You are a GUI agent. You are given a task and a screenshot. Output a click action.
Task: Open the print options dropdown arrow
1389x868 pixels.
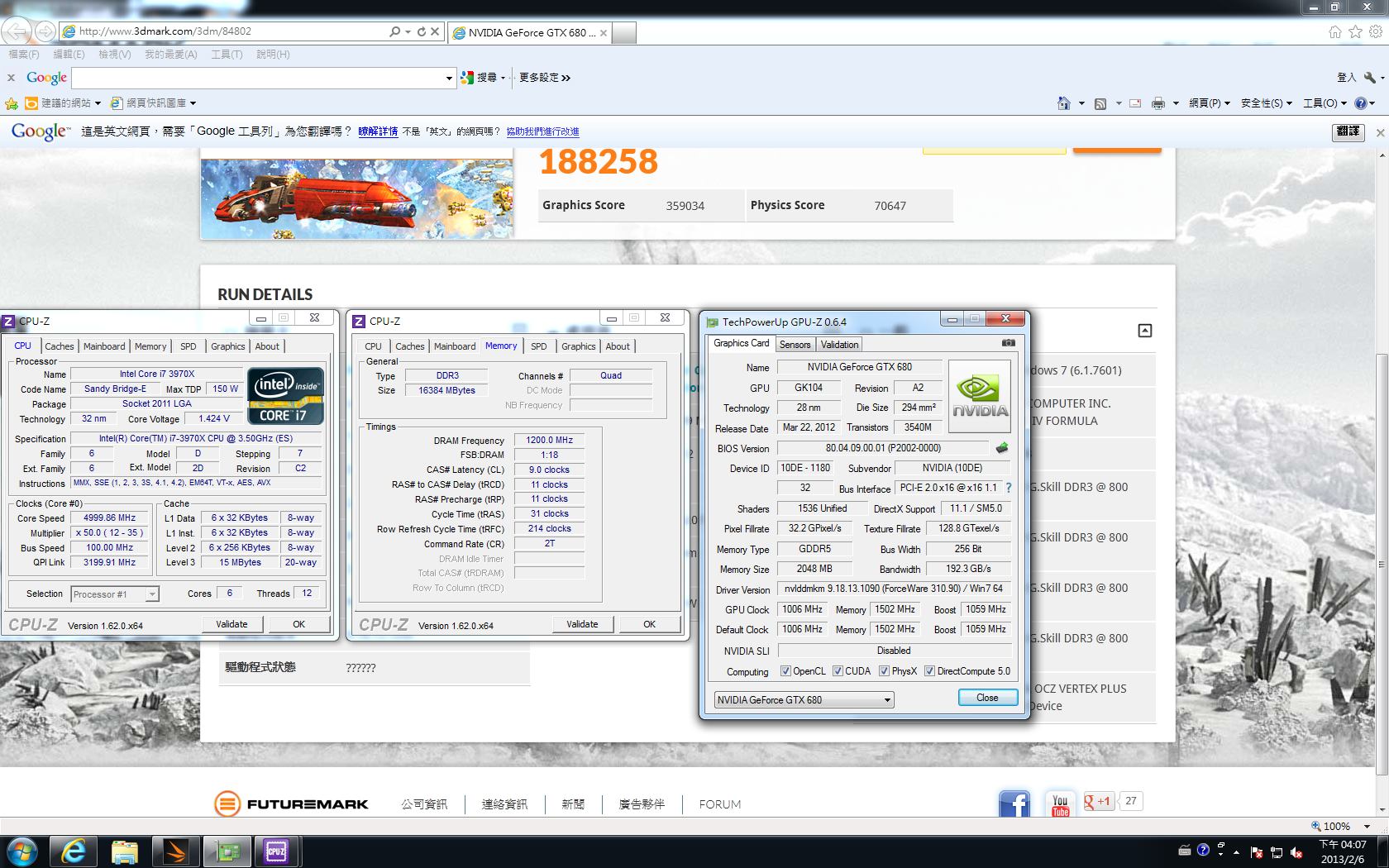point(1176,103)
